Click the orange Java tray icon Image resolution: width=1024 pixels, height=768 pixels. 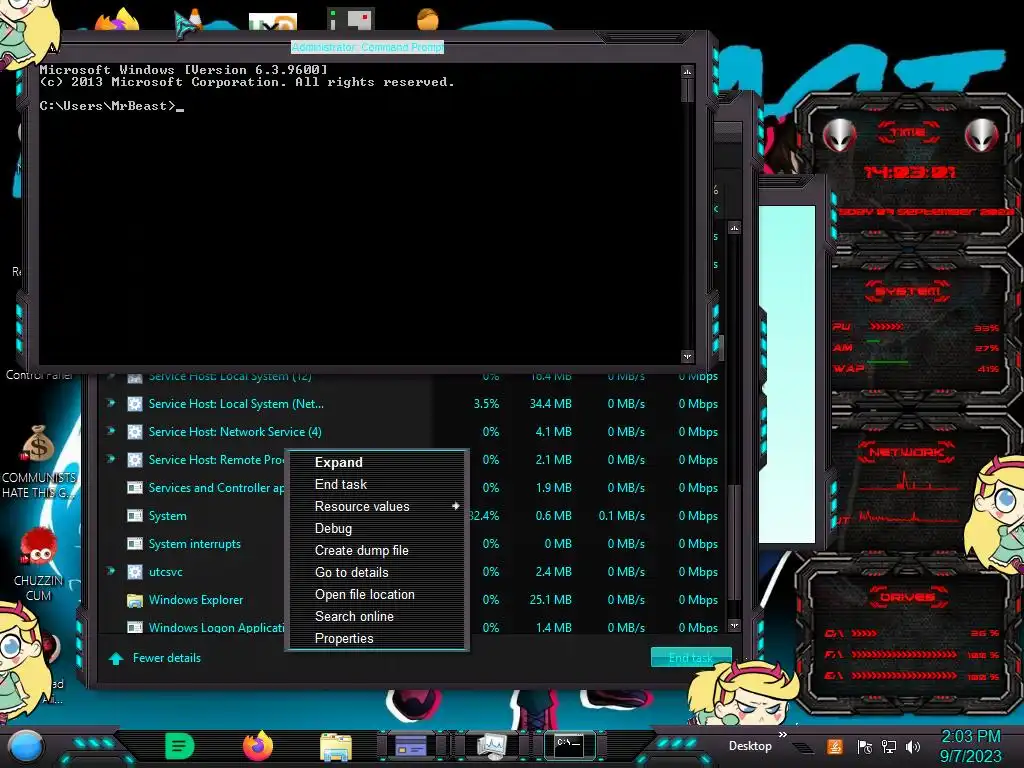(835, 746)
